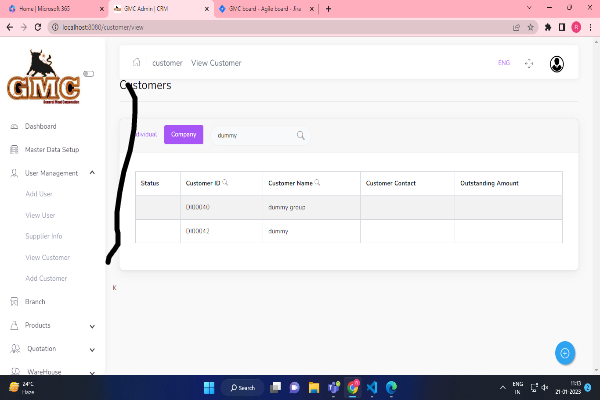
Task: Select the Individual filter tab
Action: point(146,134)
